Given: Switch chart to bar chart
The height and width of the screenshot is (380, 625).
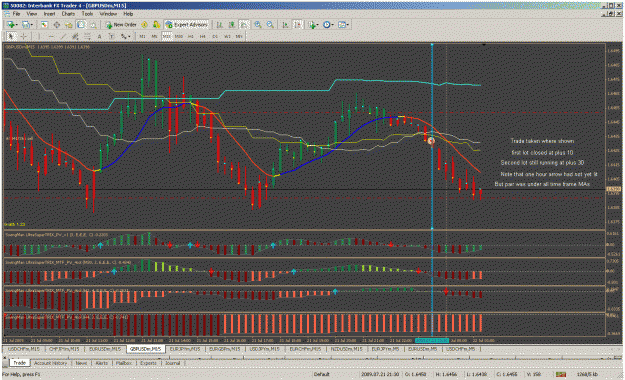Looking at the screenshot, I should click(220, 25).
